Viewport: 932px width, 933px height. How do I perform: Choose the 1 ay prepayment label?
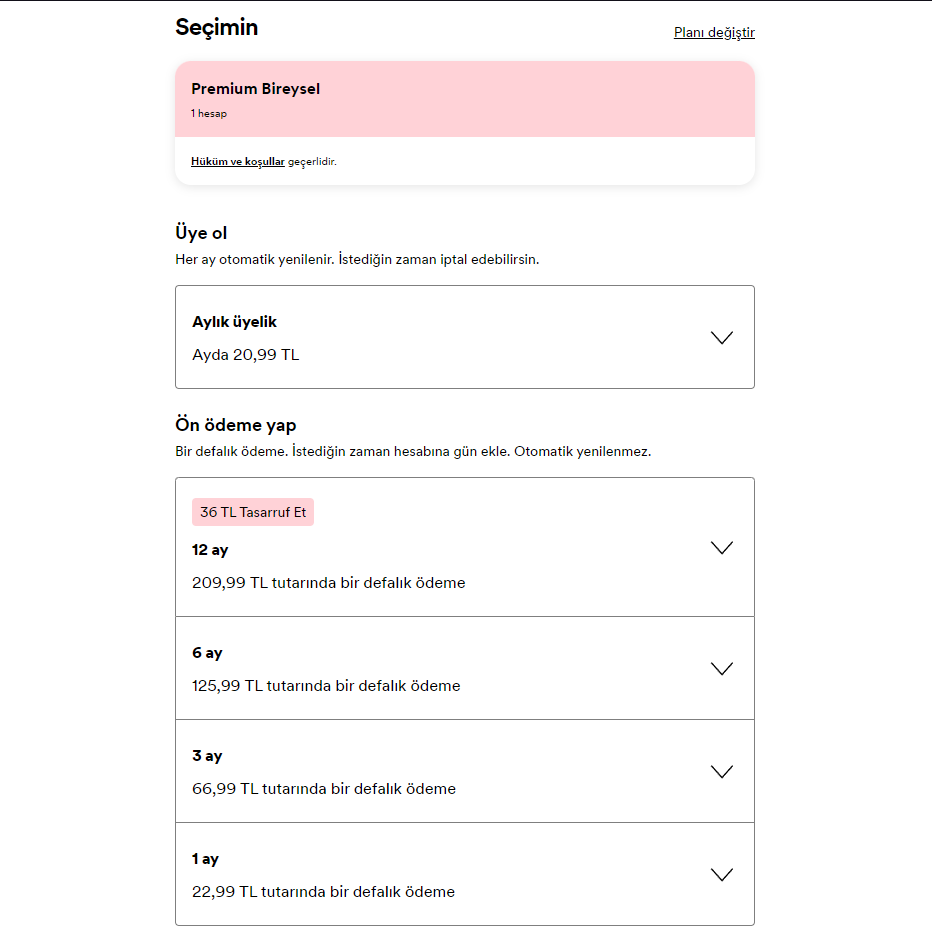tap(205, 859)
